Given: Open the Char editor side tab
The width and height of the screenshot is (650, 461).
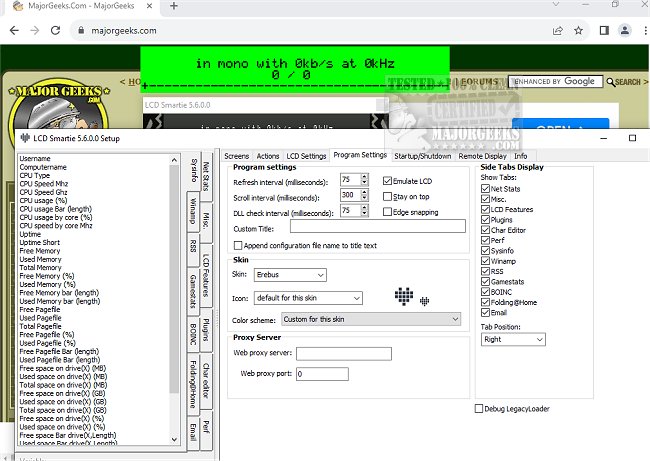Looking at the screenshot, I should point(206,381).
